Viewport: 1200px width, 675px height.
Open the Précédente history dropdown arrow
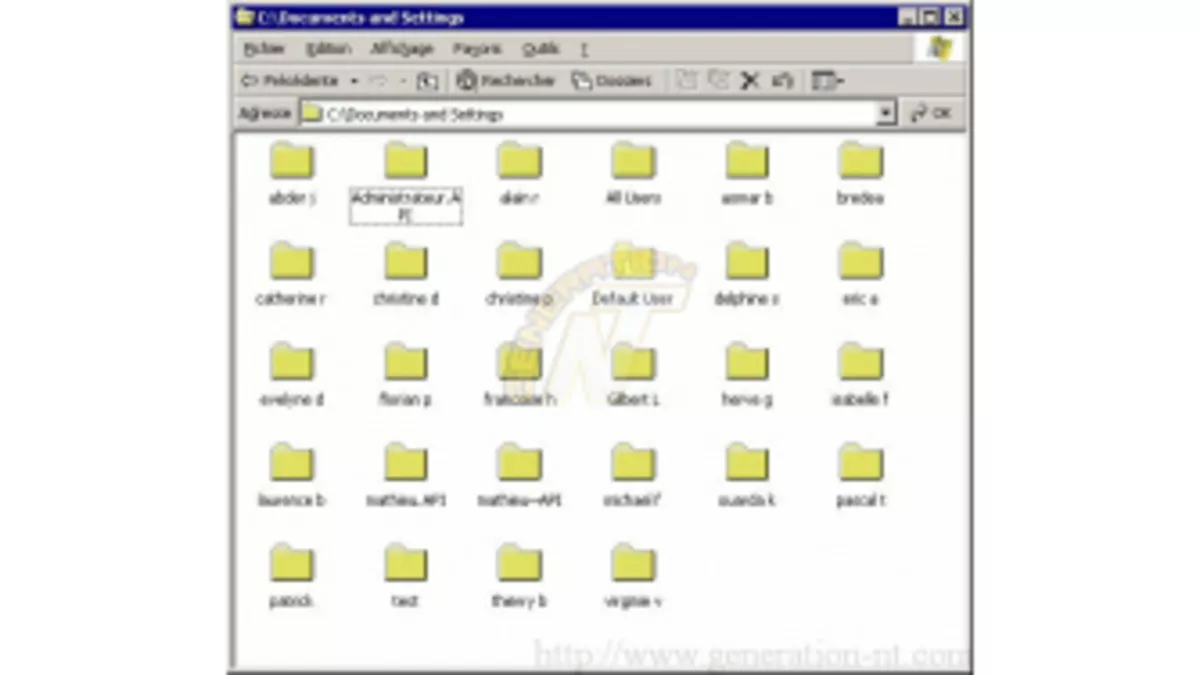click(x=354, y=81)
